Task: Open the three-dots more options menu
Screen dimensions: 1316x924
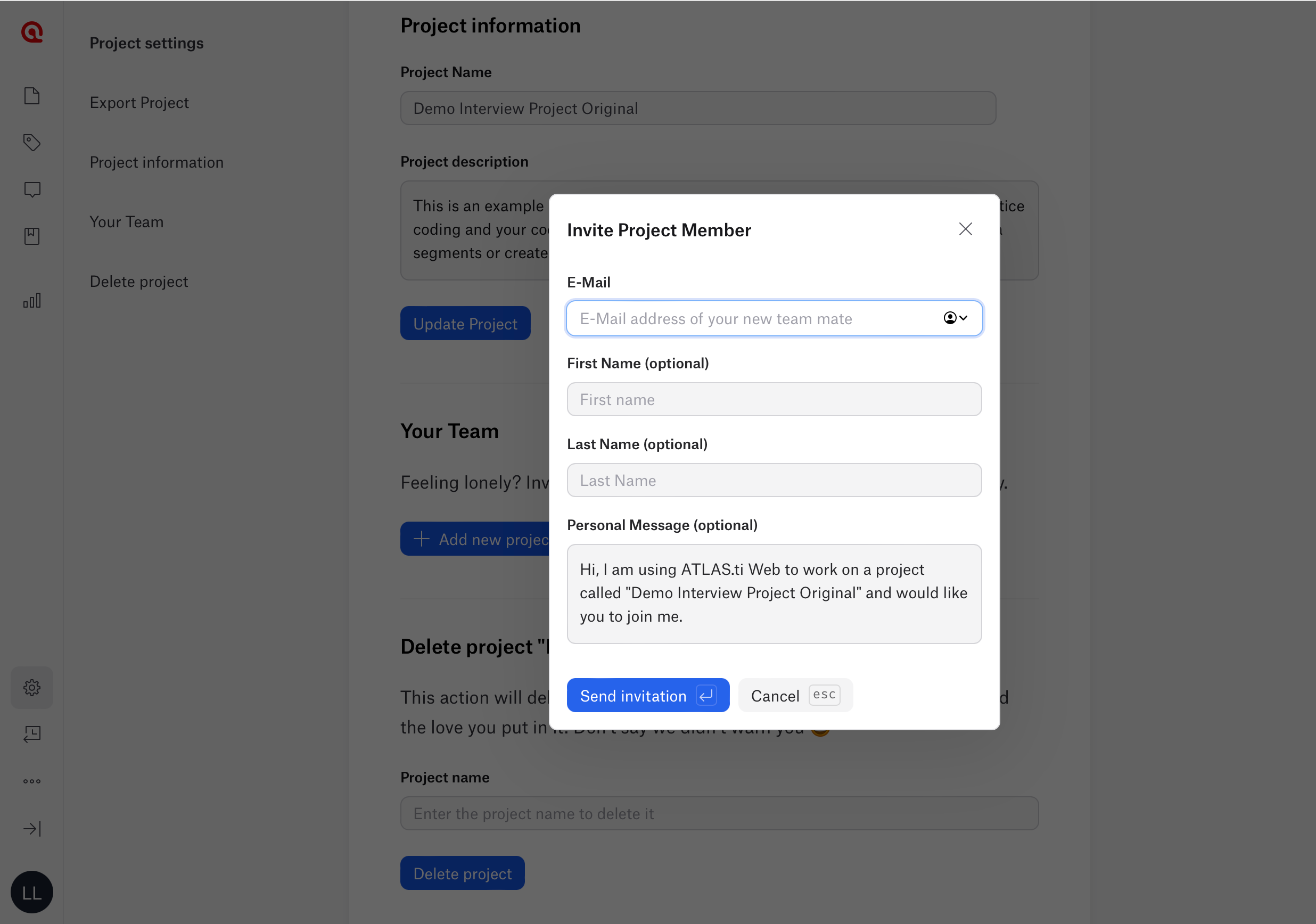Action: pos(31,780)
